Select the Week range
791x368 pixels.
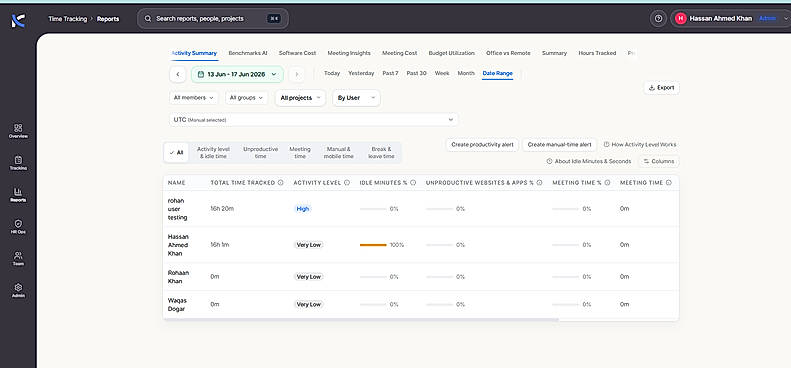pyautogui.click(x=442, y=73)
